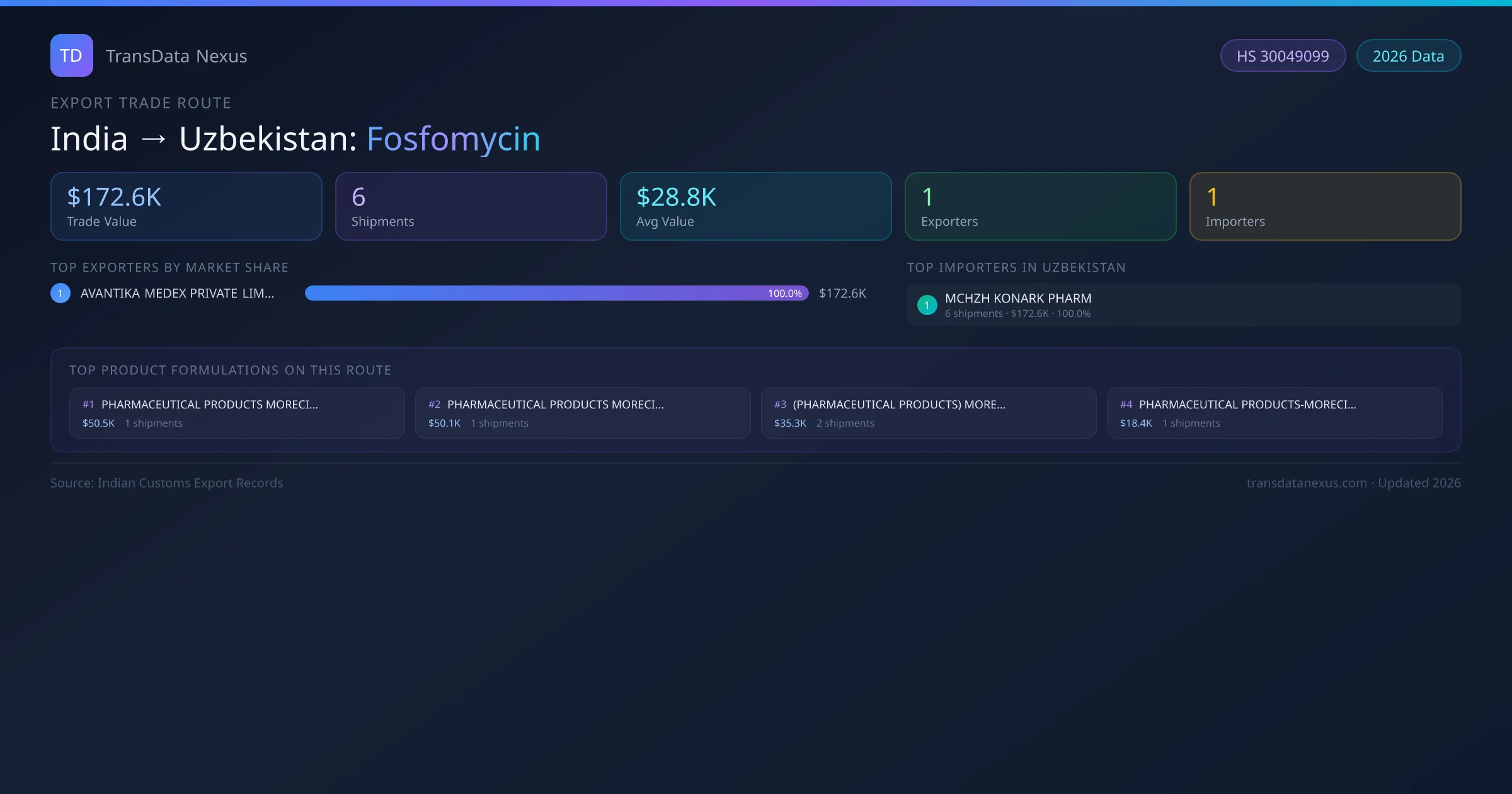Select the Shipments stat card showing 6
The image size is (1512, 794).
point(471,206)
